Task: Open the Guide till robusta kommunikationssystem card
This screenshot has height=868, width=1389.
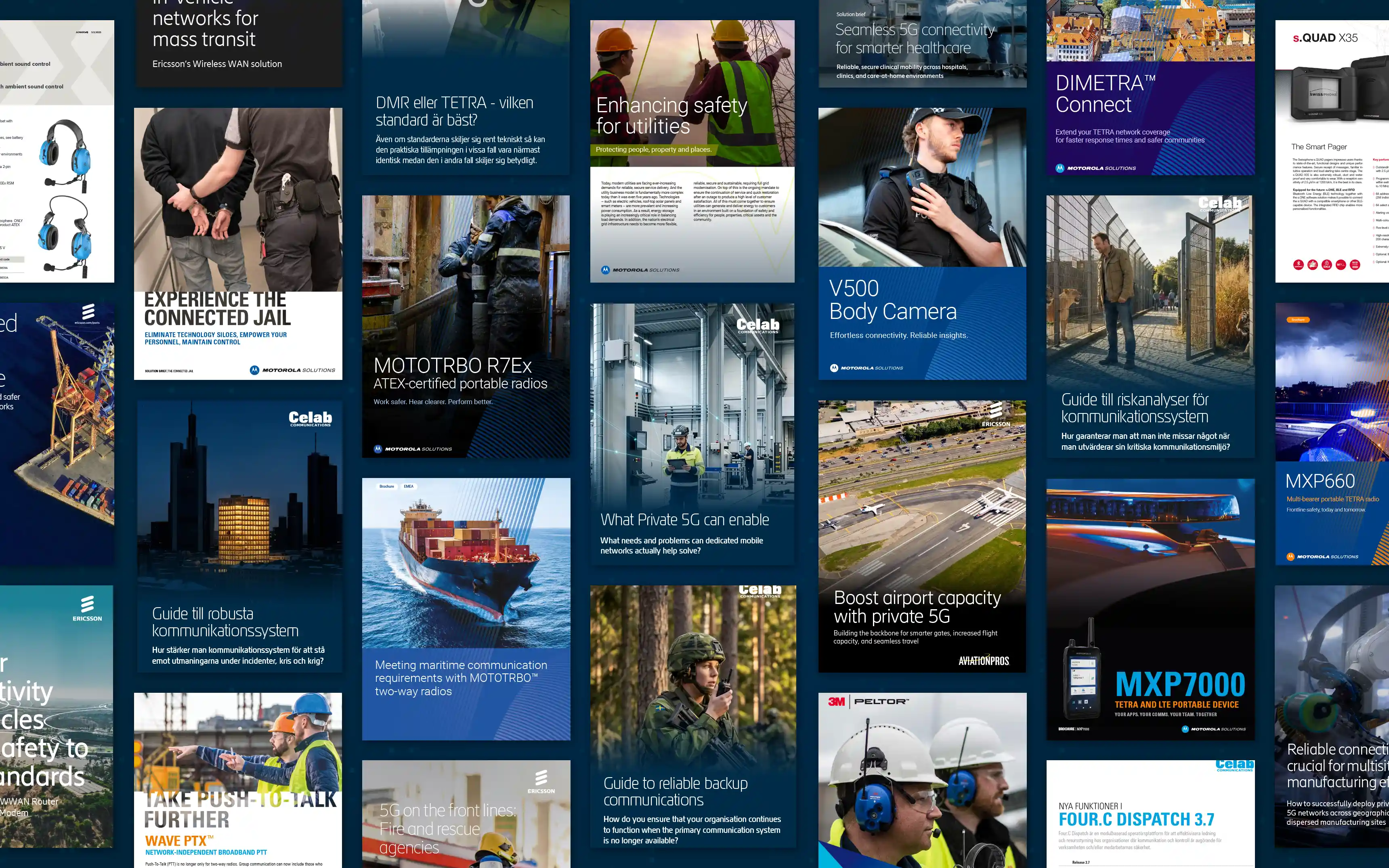Action: pos(239,536)
